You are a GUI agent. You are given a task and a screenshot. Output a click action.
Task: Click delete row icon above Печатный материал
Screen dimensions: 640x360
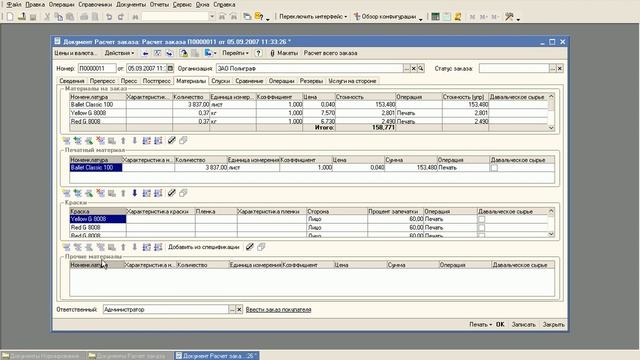[x=100, y=141]
